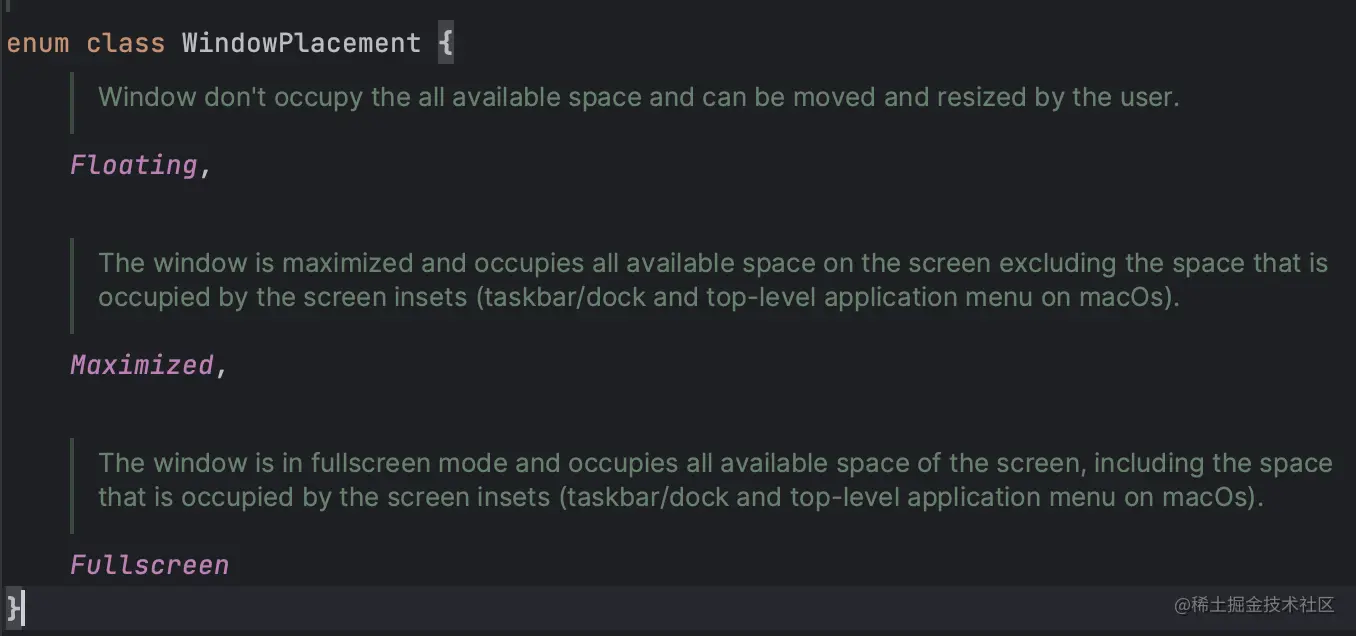
Task: Click the "occupied by the screen insets" comment line
Action: point(639,298)
